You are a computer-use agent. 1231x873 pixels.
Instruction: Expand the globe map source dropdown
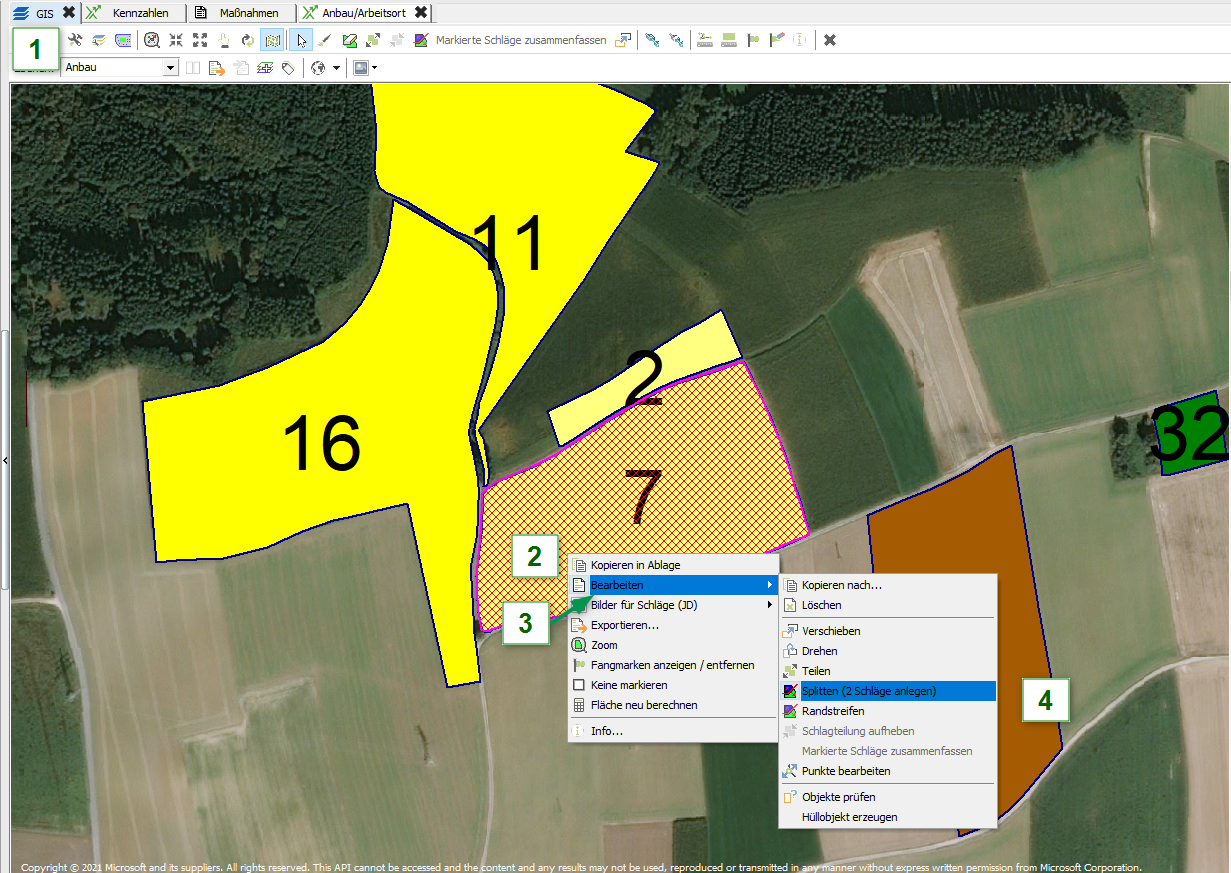pos(336,68)
